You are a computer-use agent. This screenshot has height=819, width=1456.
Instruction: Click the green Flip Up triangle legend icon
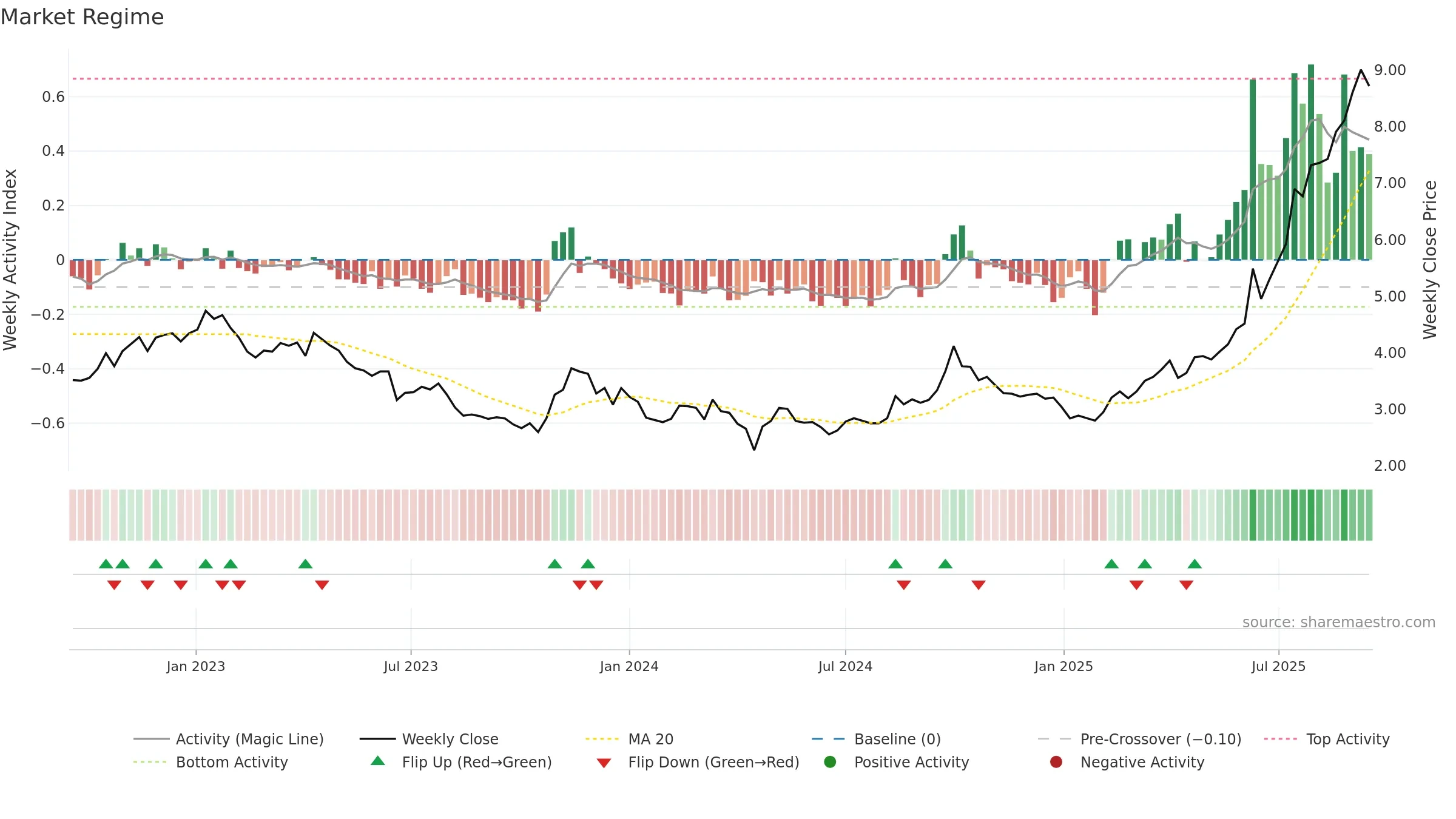coord(378,761)
